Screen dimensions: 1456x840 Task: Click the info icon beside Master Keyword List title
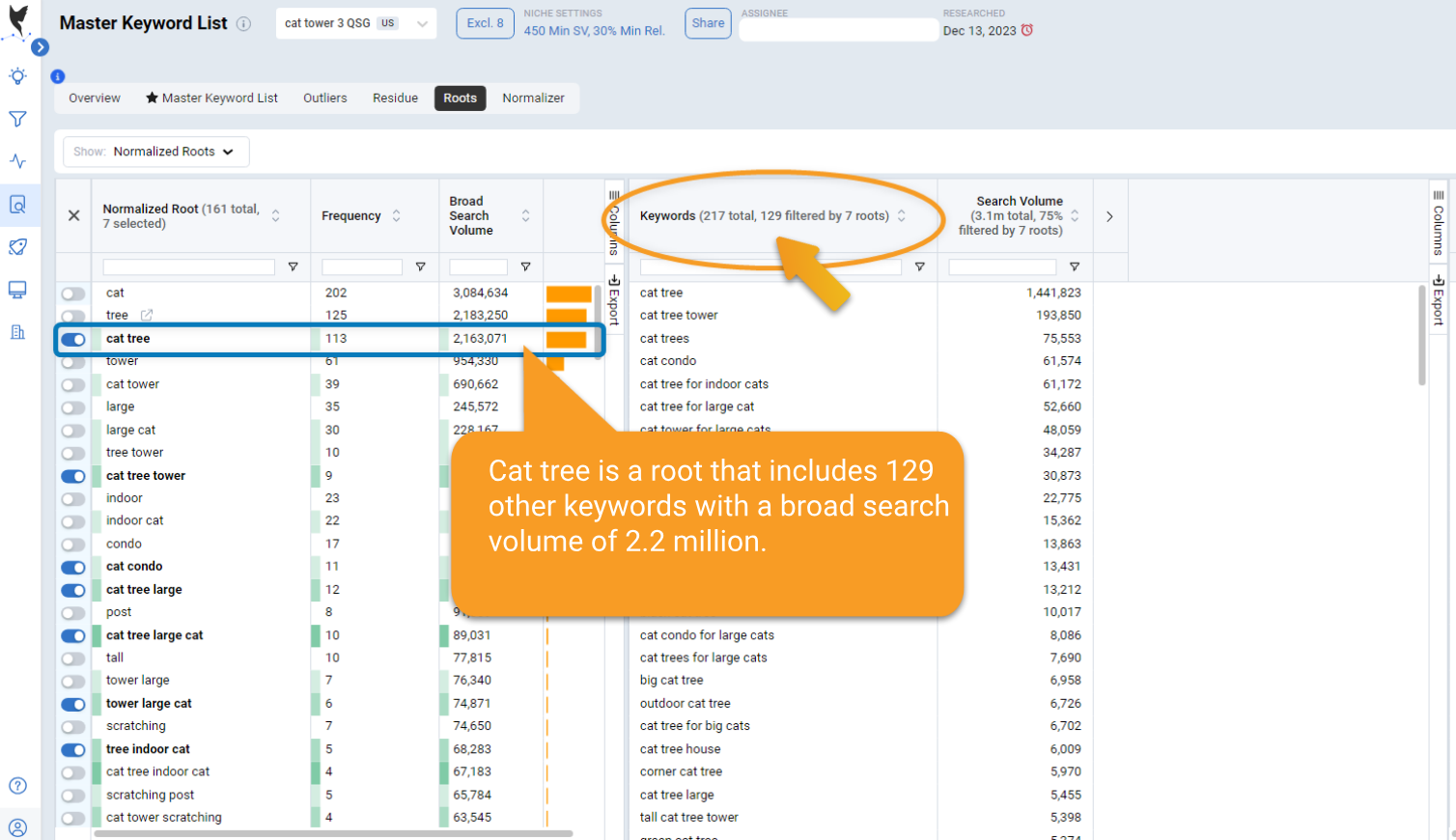[x=244, y=24]
